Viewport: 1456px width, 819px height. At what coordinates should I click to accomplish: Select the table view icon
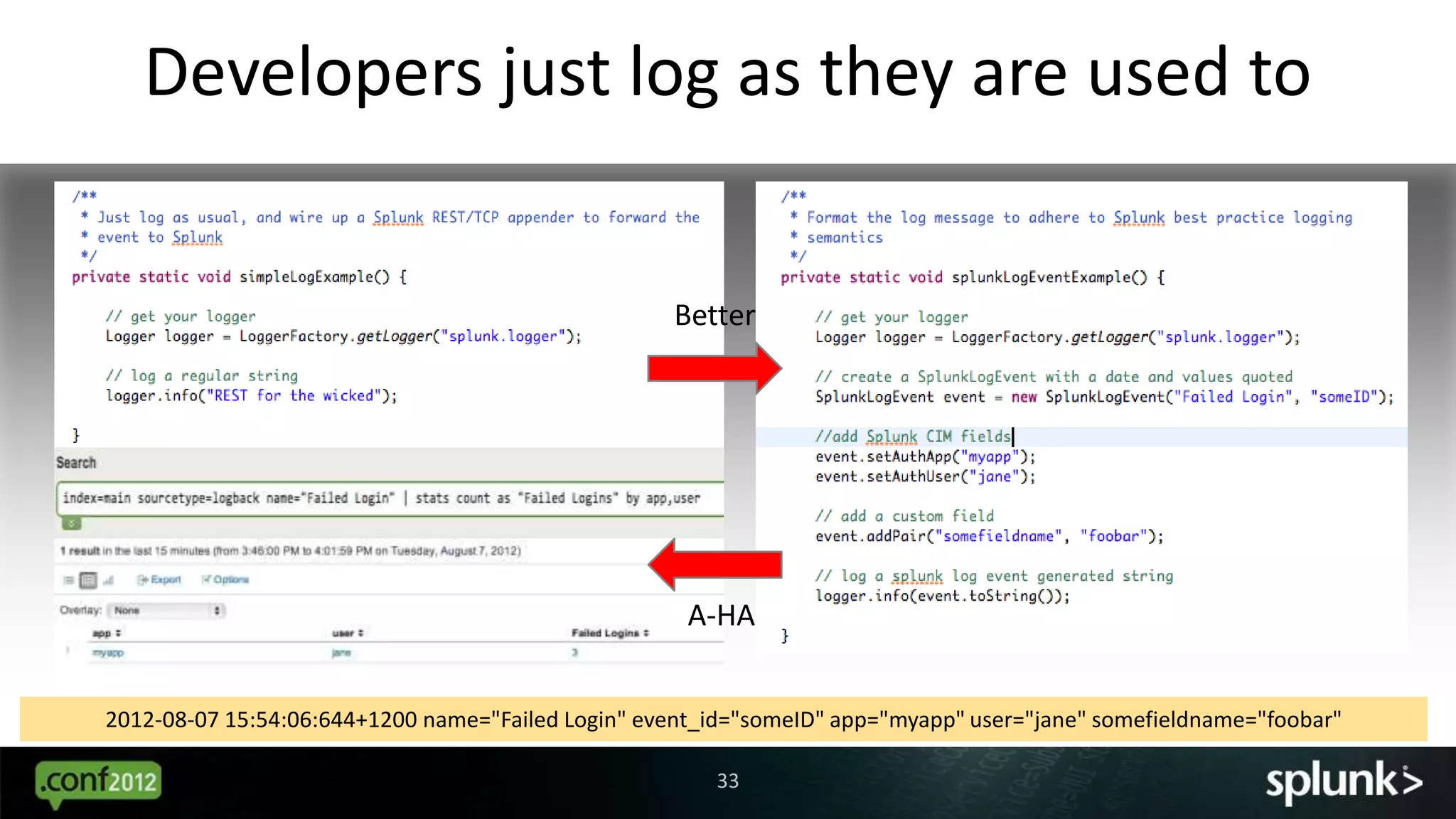pos(88,580)
